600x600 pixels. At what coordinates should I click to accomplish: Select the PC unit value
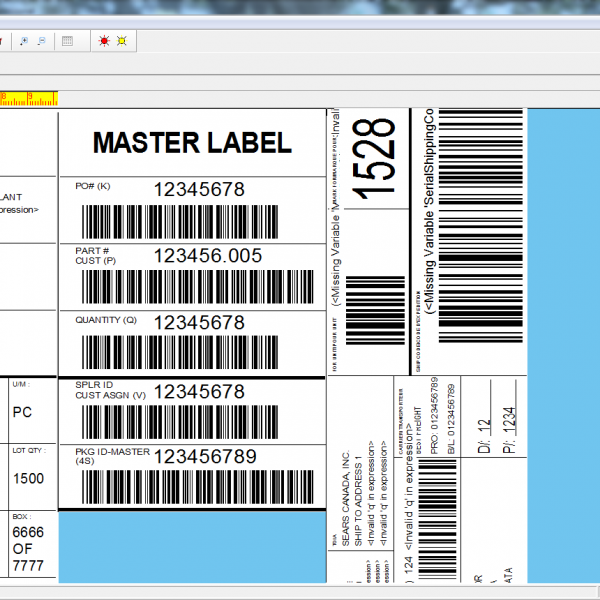tap(22, 412)
